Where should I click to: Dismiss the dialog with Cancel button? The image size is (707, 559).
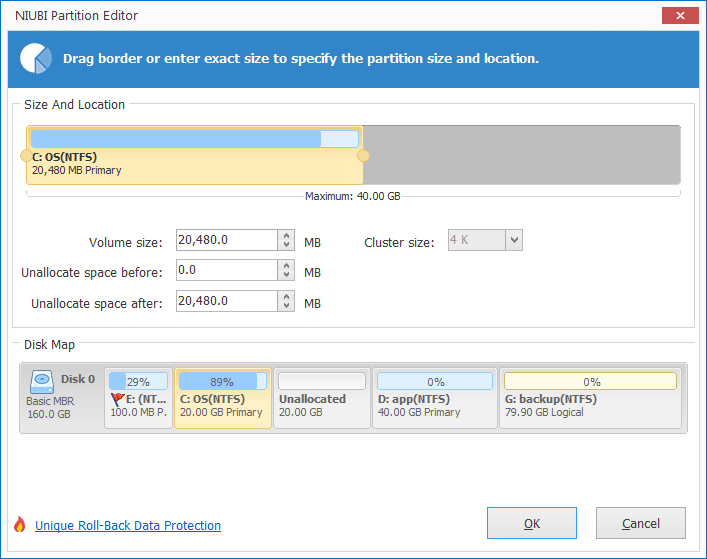pyautogui.click(x=641, y=523)
